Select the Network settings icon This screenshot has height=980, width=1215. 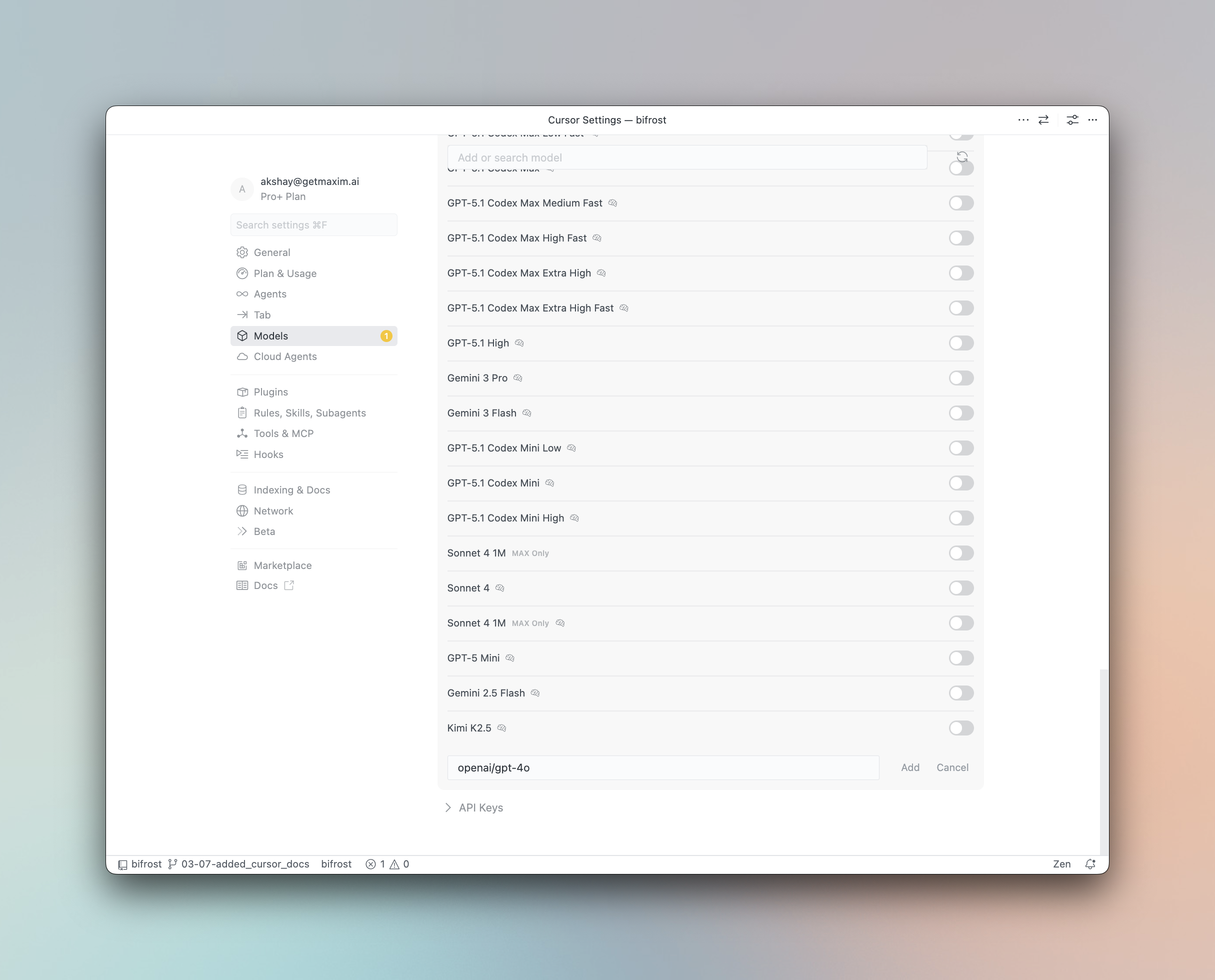click(242, 511)
